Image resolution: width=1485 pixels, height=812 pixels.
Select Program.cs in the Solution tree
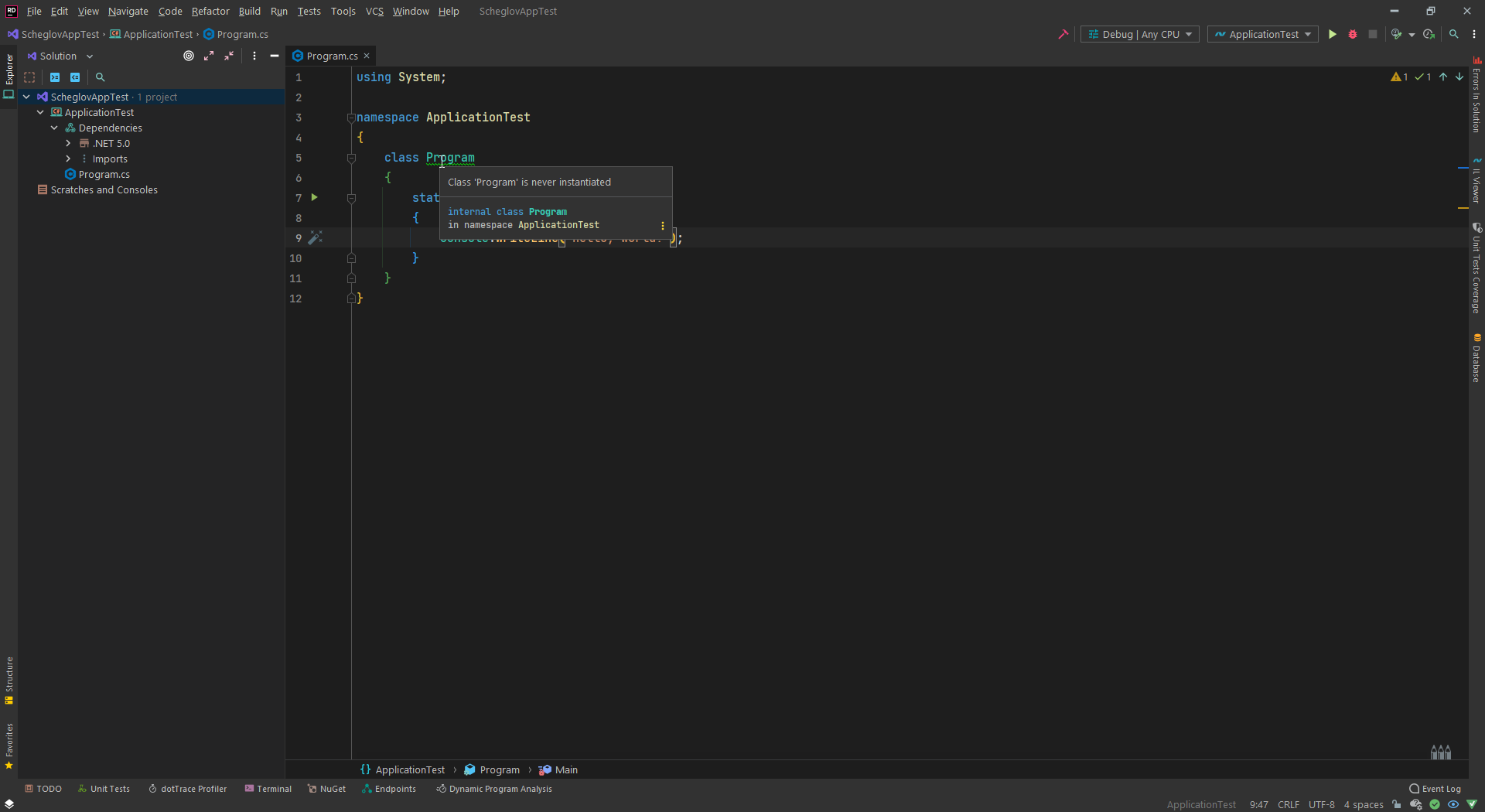(104, 175)
